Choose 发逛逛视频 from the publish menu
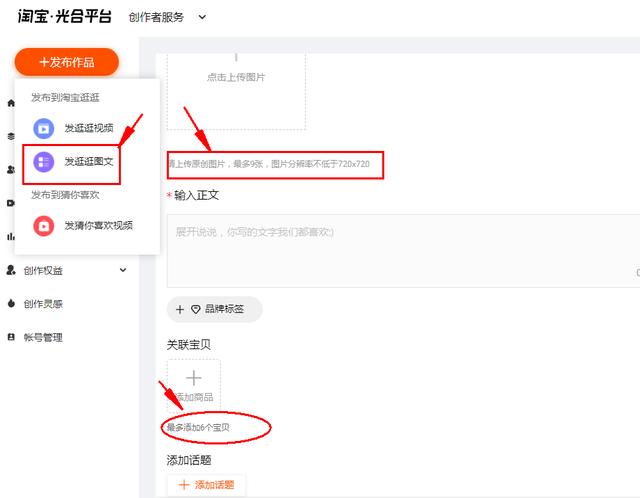The height and width of the screenshot is (498, 640). (x=89, y=128)
